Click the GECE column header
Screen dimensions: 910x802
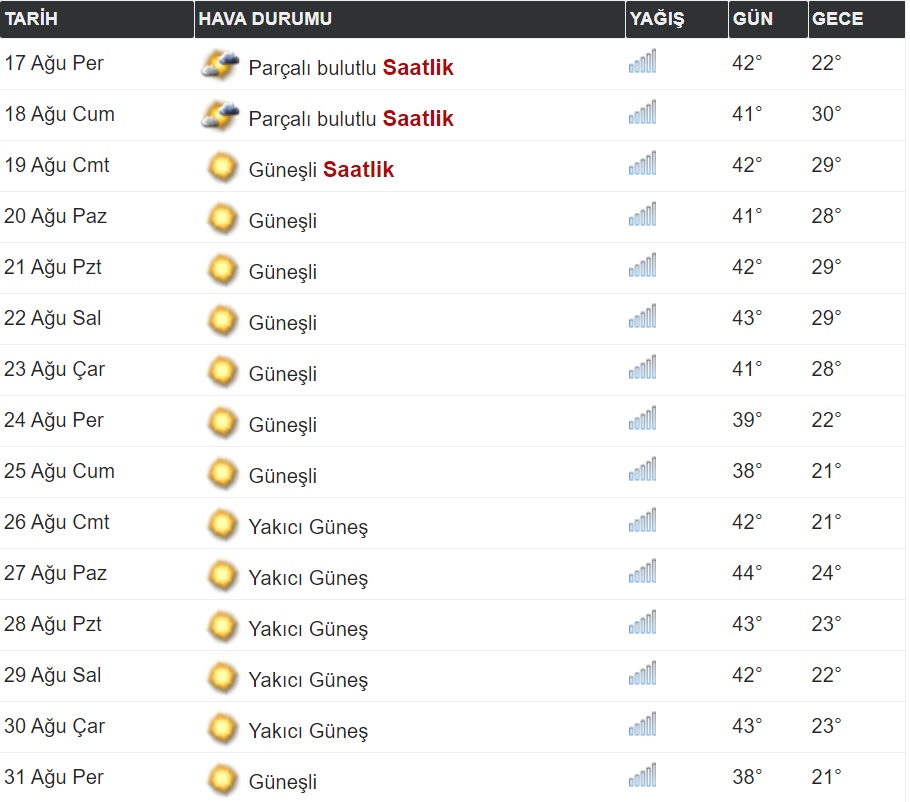837,19
